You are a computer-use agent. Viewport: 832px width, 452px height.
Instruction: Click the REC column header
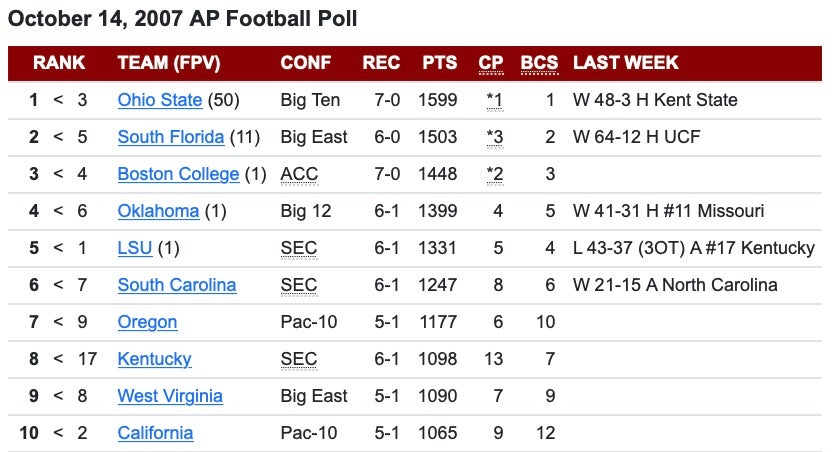tap(381, 63)
